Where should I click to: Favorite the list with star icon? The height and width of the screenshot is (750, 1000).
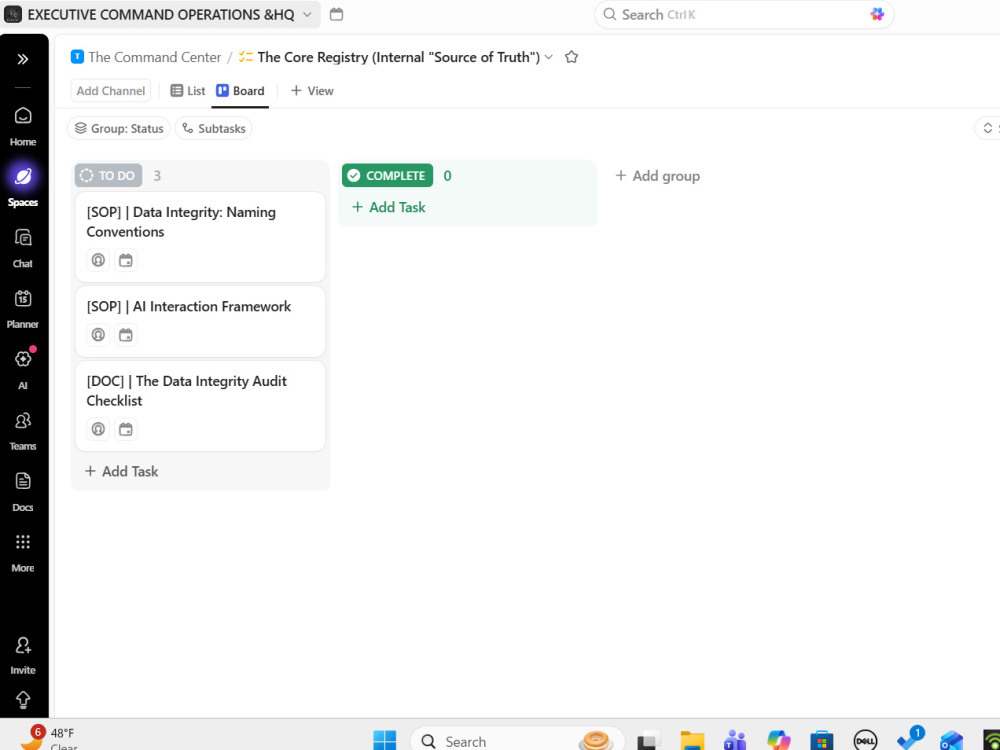click(571, 57)
